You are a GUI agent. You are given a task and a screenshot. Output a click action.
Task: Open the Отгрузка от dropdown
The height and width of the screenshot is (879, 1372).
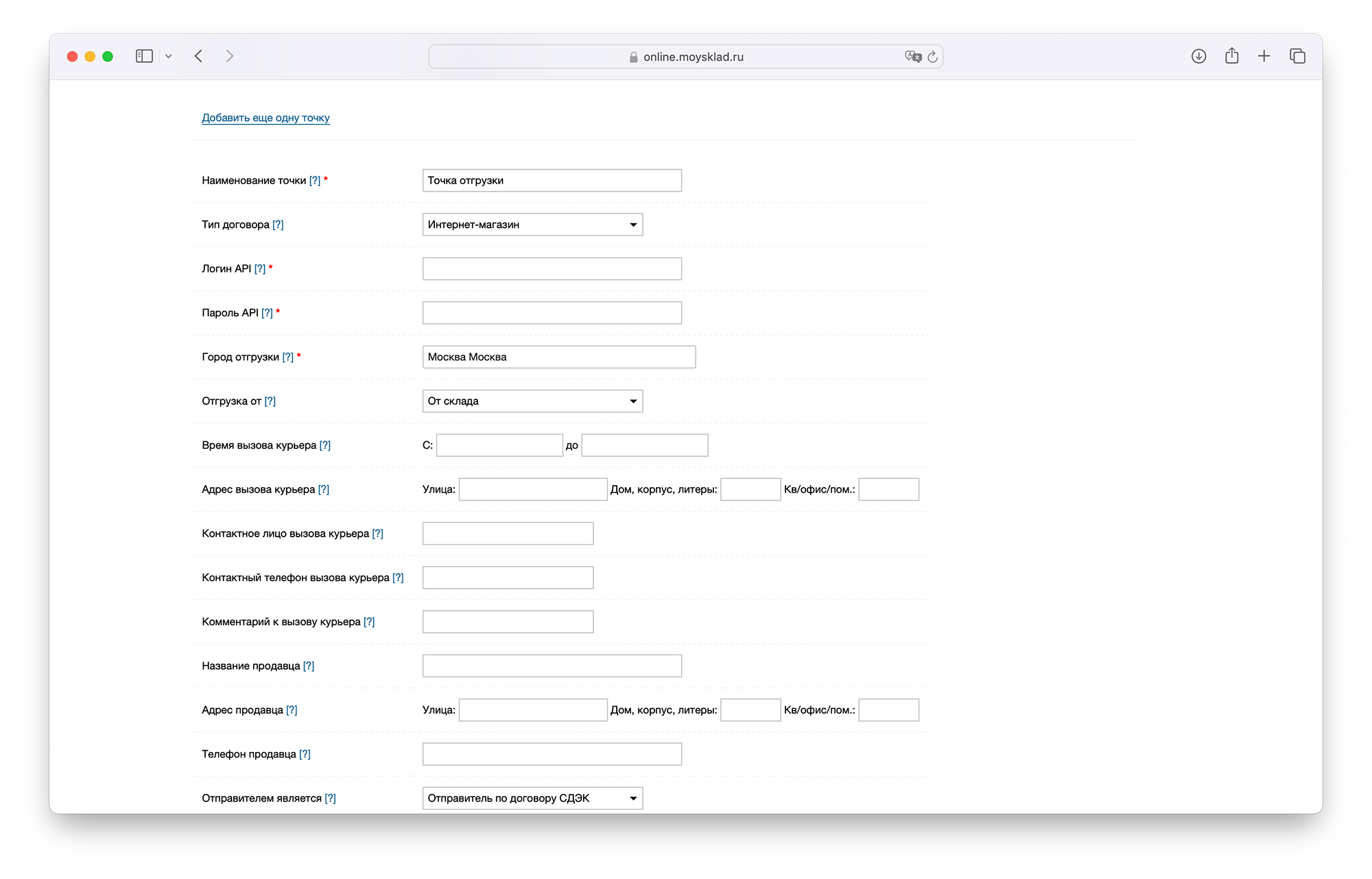pos(532,401)
